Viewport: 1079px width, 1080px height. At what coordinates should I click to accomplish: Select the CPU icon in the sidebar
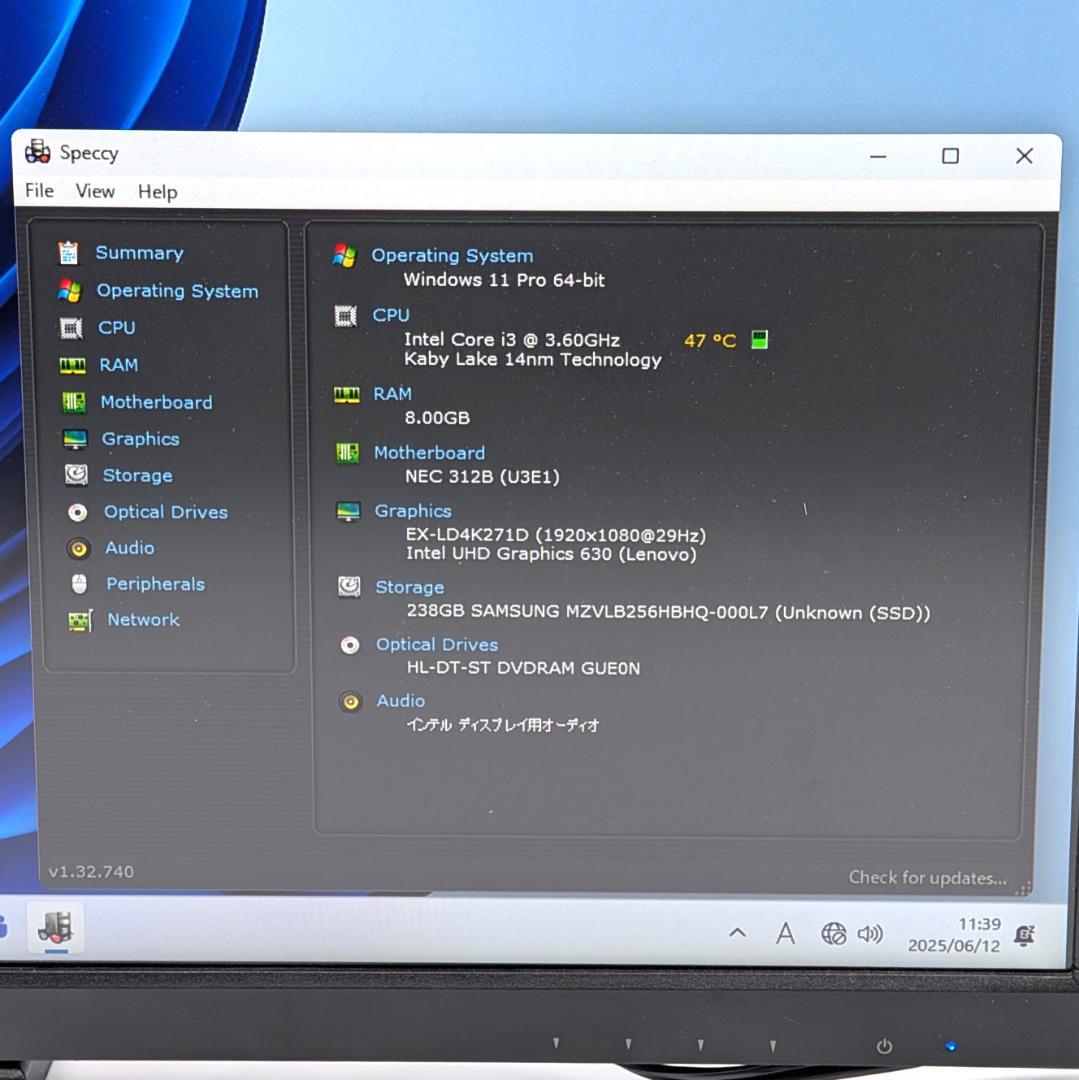(x=71, y=327)
